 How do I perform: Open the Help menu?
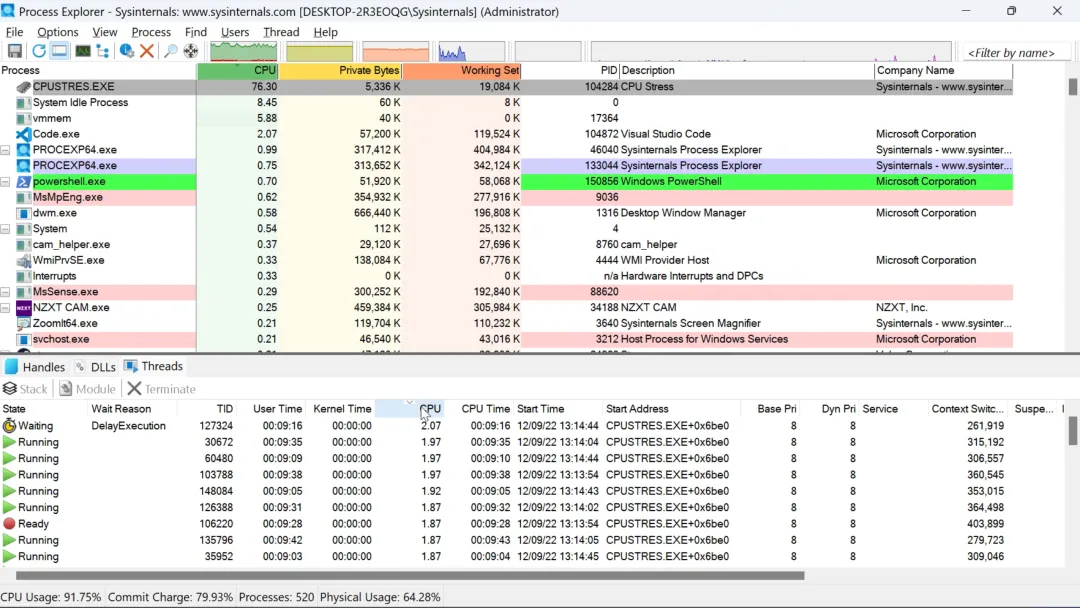pyautogui.click(x=326, y=32)
